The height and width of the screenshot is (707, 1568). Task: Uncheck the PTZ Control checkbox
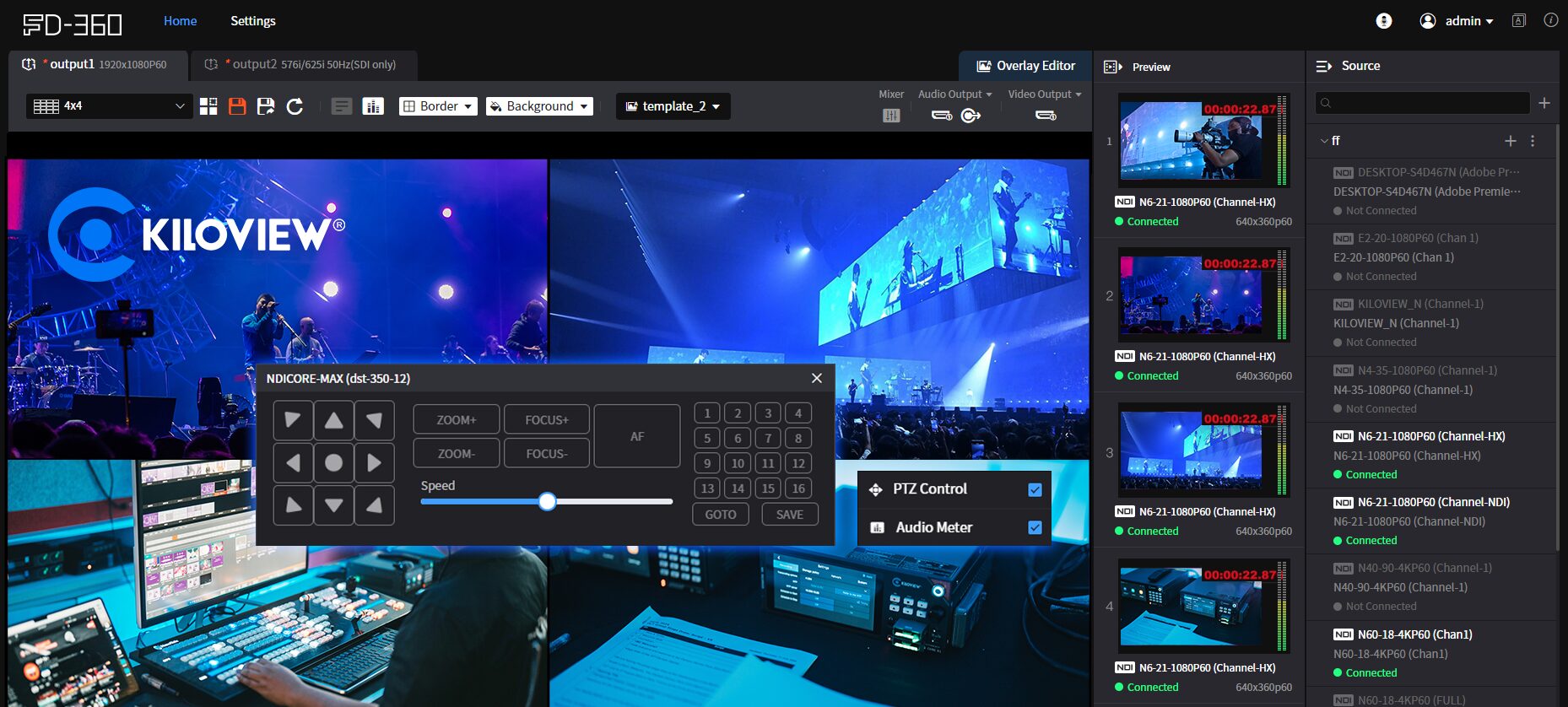[x=1035, y=490]
